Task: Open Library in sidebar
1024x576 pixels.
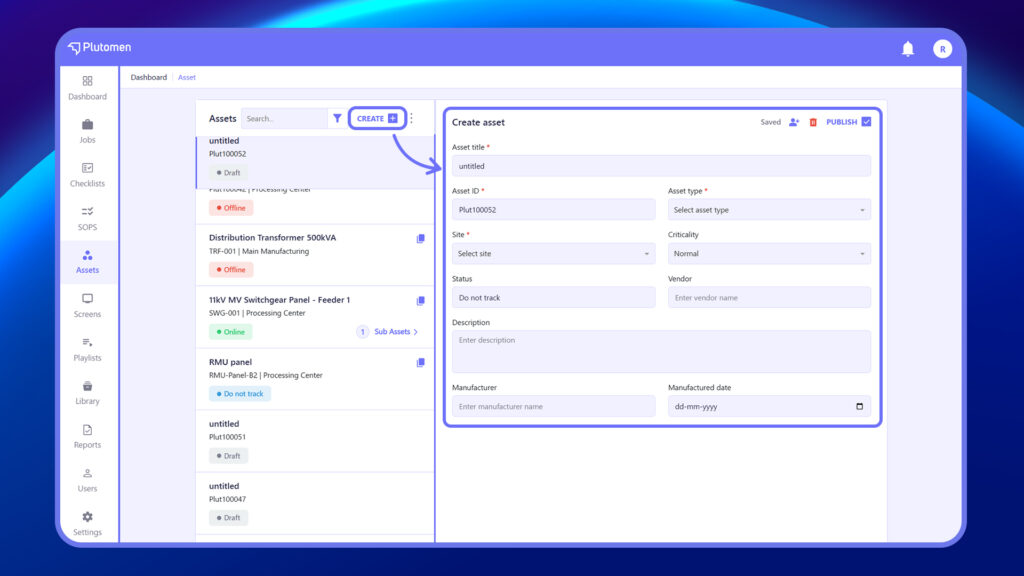Action: [88, 392]
